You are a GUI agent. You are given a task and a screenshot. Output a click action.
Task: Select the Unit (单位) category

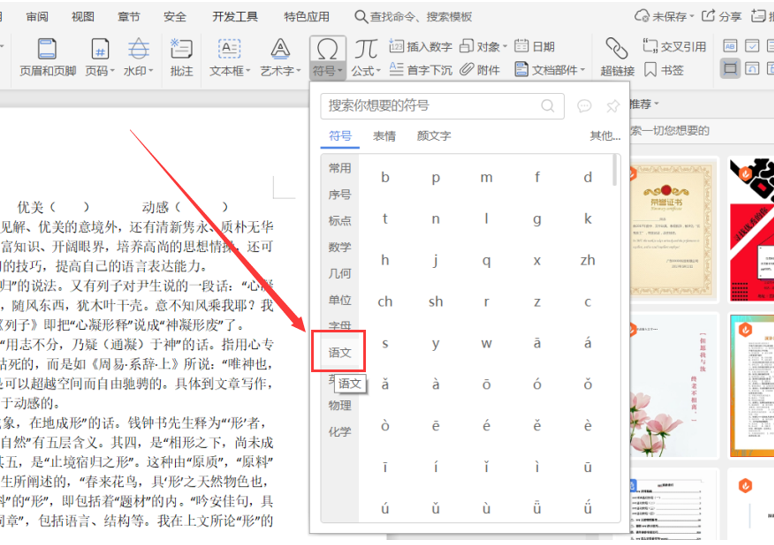pyautogui.click(x=340, y=300)
